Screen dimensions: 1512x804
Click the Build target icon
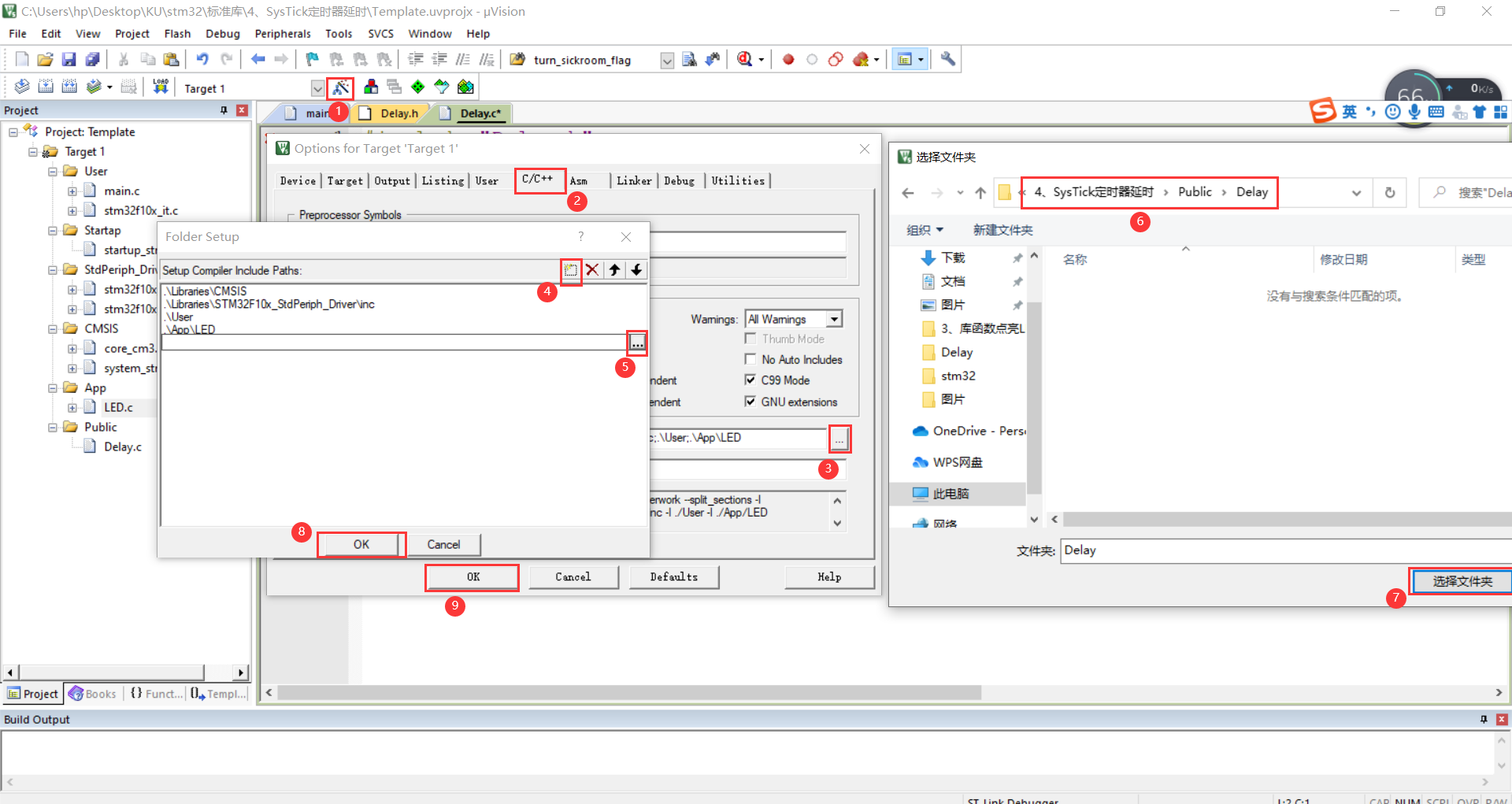pyautogui.click(x=46, y=87)
